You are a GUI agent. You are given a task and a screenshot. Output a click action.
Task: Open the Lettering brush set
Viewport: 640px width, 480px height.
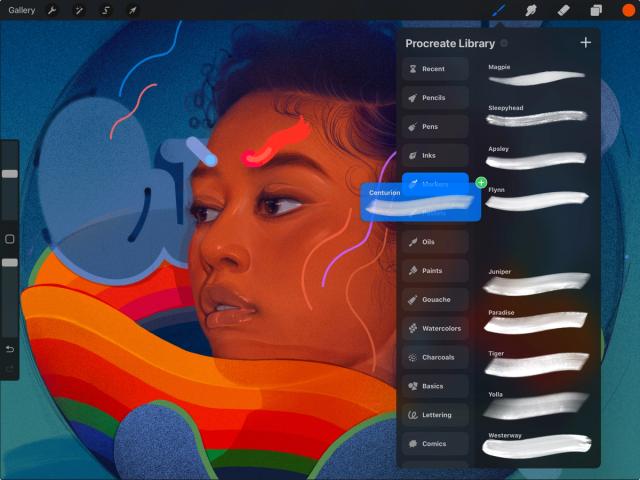click(435, 415)
